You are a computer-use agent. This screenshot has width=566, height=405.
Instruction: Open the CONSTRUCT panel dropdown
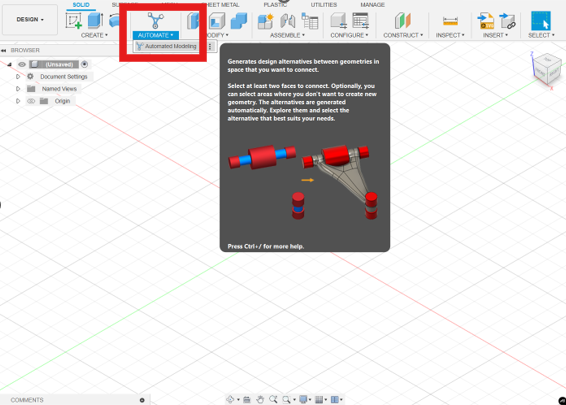coord(403,35)
